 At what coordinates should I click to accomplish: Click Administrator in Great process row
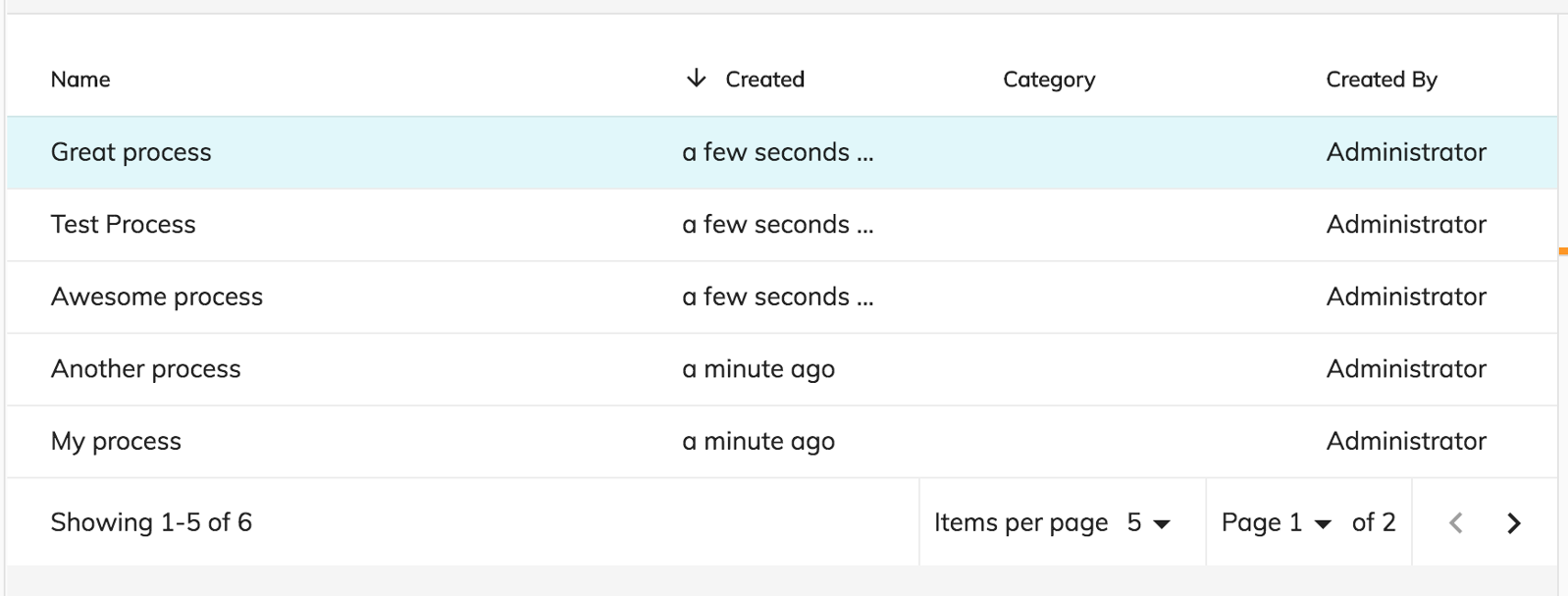(x=1406, y=152)
